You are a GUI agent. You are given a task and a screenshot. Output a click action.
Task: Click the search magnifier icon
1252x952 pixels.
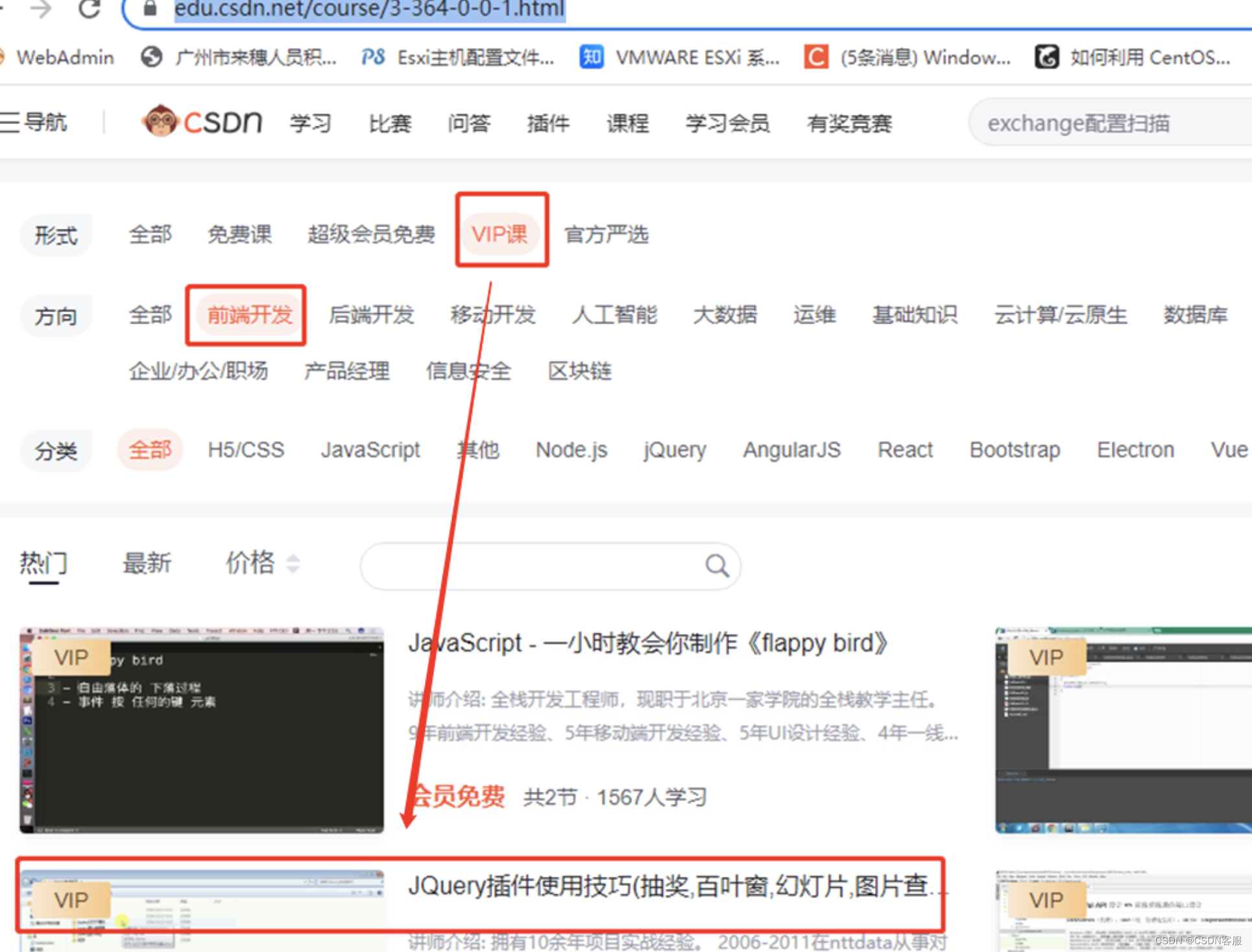[x=716, y=566]
